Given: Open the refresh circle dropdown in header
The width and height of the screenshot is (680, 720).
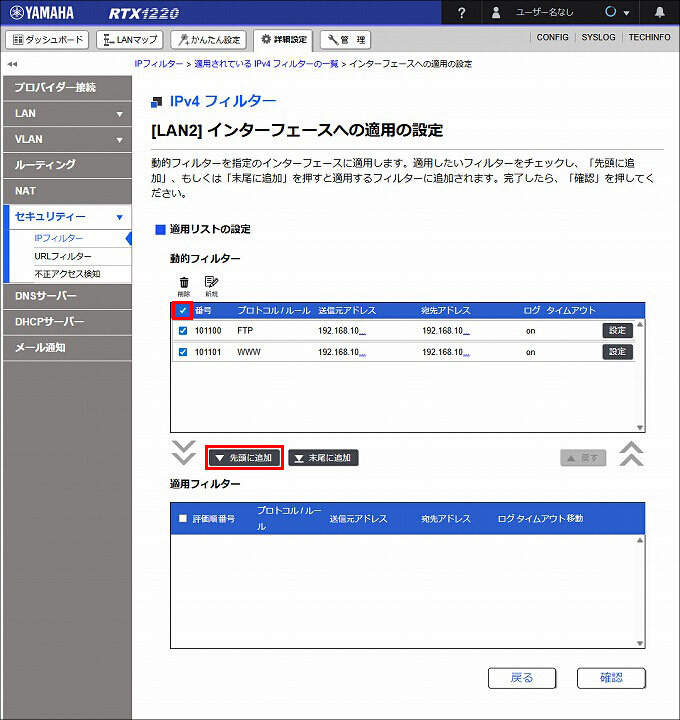Looking at the screenshot, I should [617, 12].
